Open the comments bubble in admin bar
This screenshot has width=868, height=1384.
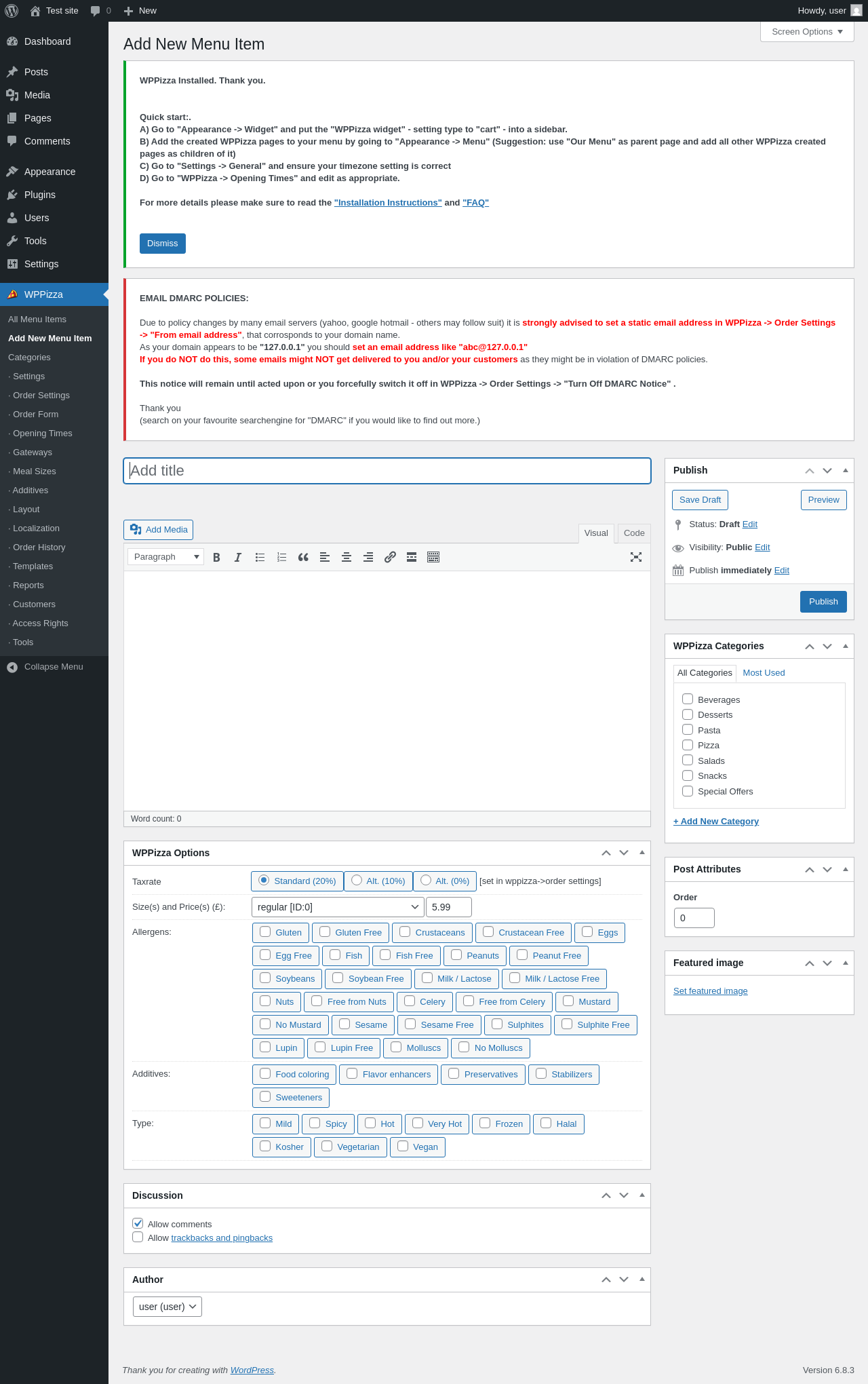(x=100, y=11)
